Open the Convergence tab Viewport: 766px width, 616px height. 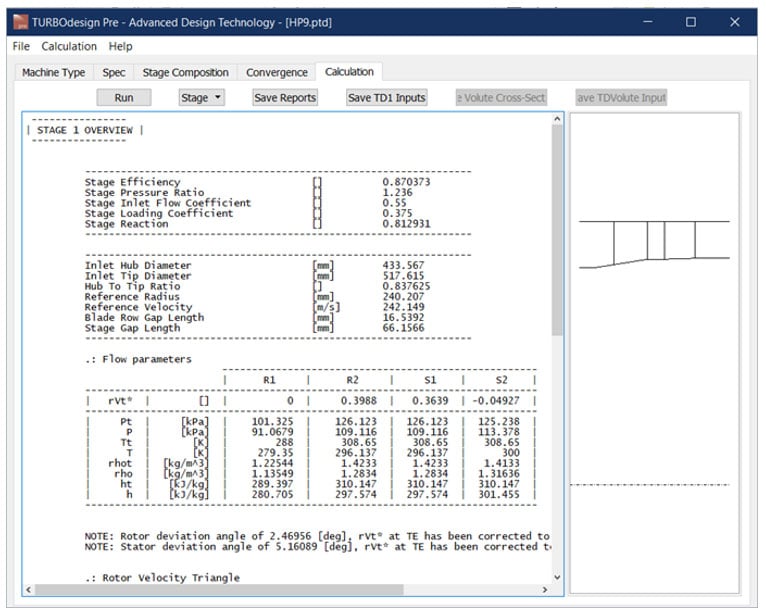tap(277, 73)
